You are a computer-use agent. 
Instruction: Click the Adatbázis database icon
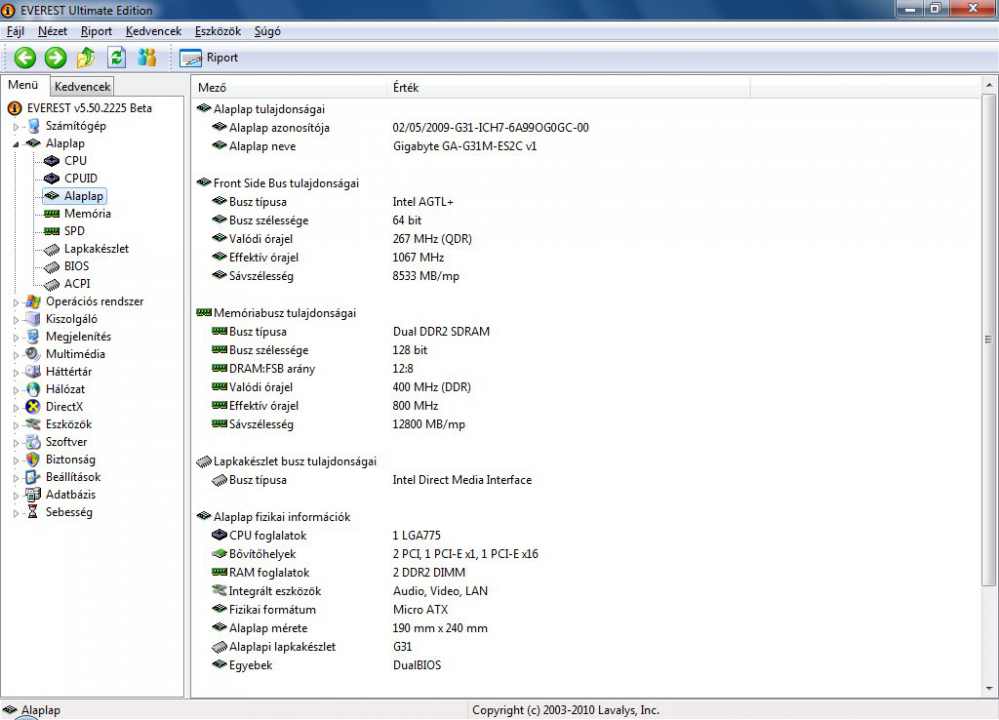point(33,494)
